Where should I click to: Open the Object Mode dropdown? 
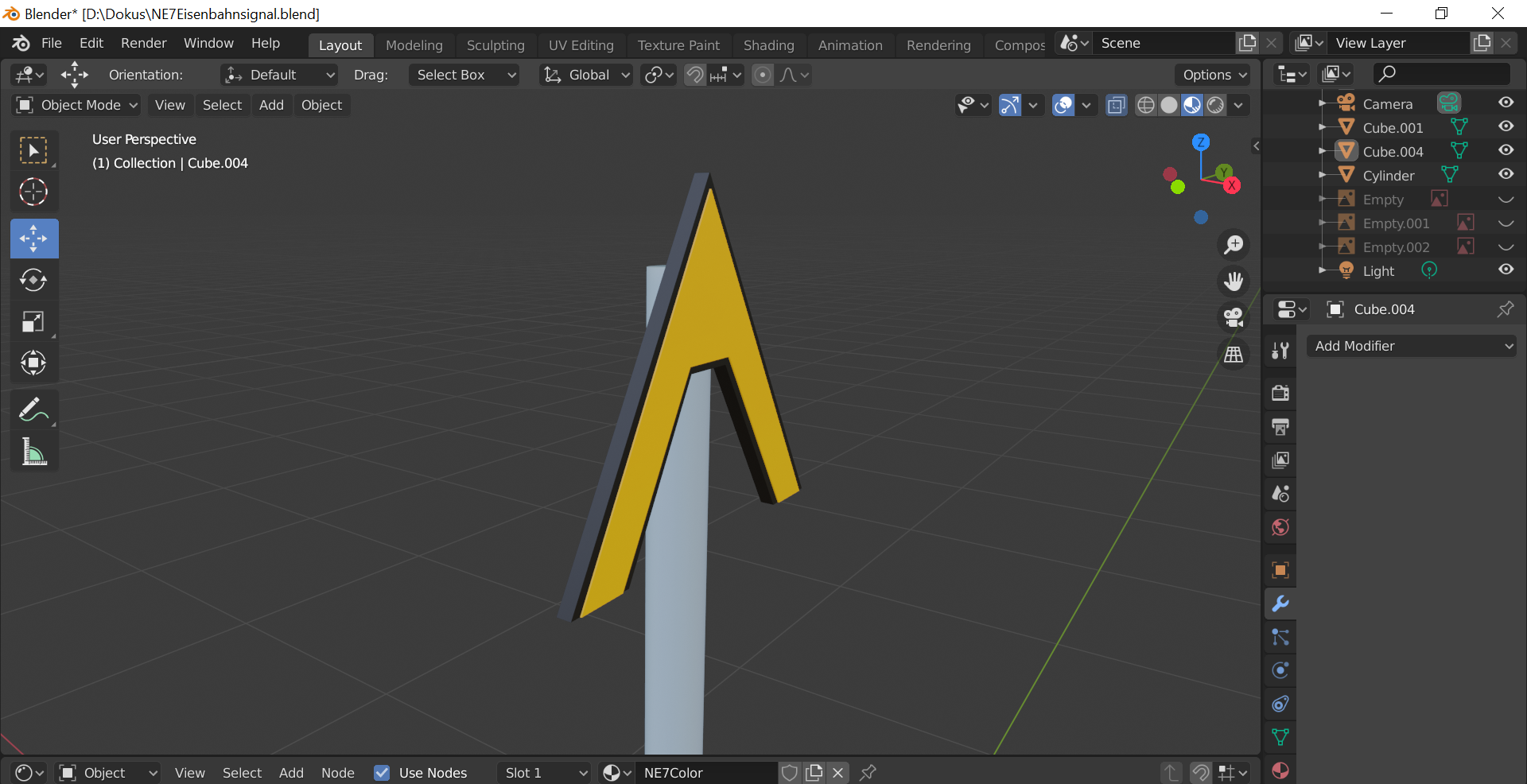point(78,105)
